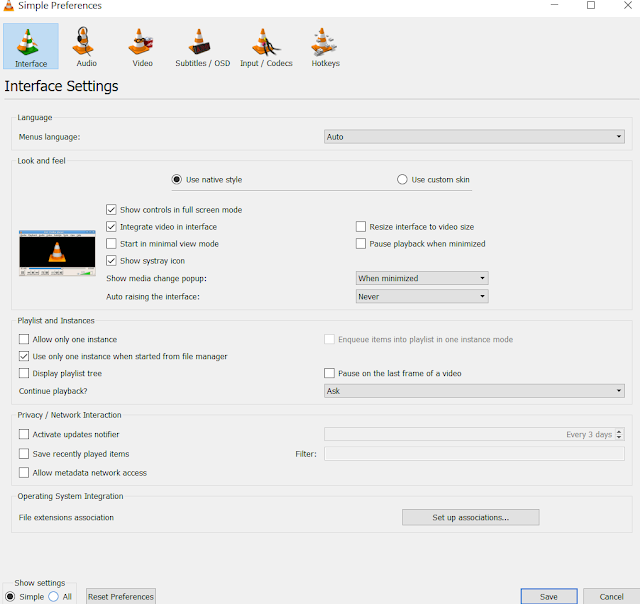The width and height of the screenshot is (640, 604).
Task: Click the VLC cone icon in title bar
Action: coord(8,6)
